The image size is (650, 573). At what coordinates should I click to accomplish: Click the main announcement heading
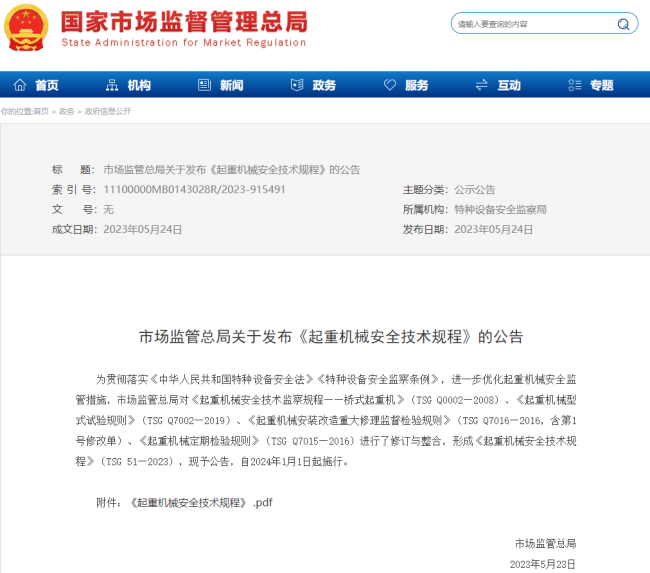(331, 337)
